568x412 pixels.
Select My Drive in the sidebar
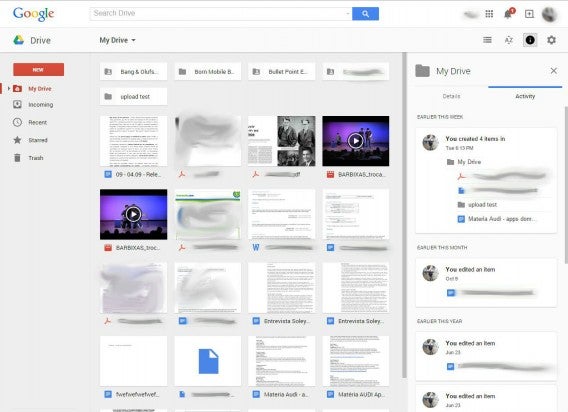(x=40, y=89)
